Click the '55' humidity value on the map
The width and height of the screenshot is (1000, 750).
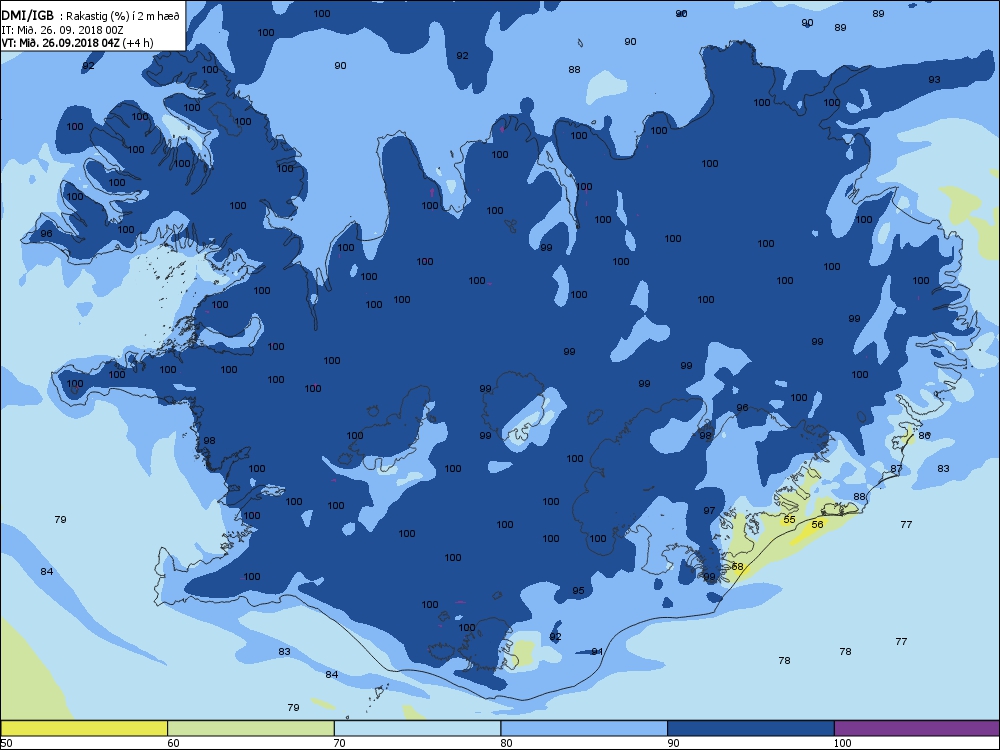coord(790,519)
